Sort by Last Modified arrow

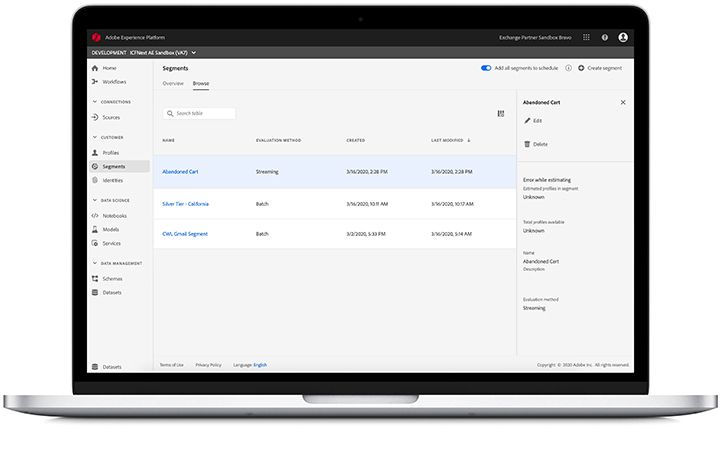[x=469, y=140]
